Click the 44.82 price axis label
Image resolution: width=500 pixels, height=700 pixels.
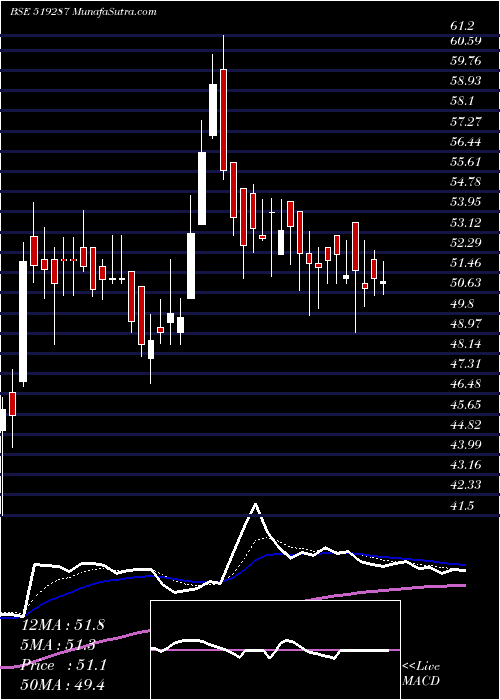coord(466,425)
